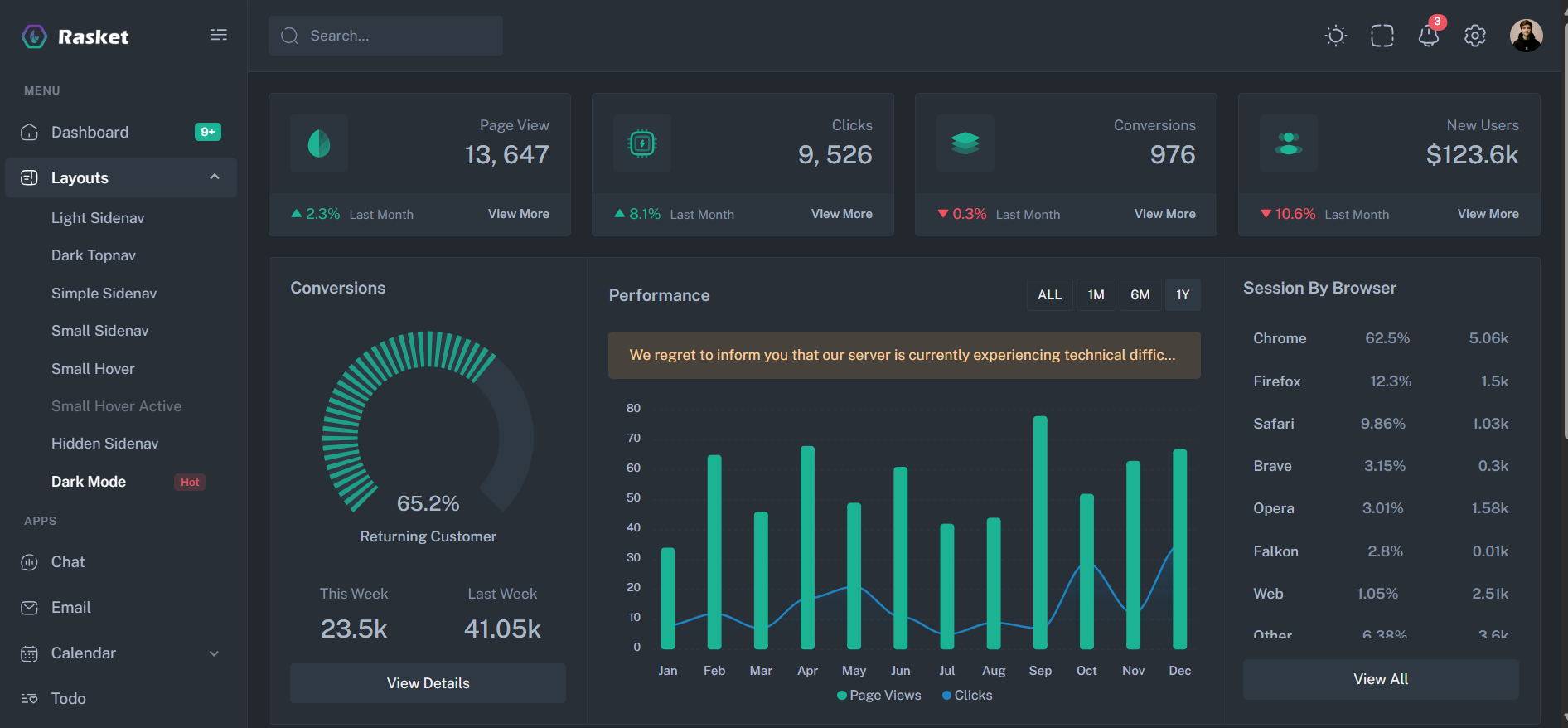View More on Page View card
Image resolution: width=1568 pixels, height=728 pixels.
519,214
